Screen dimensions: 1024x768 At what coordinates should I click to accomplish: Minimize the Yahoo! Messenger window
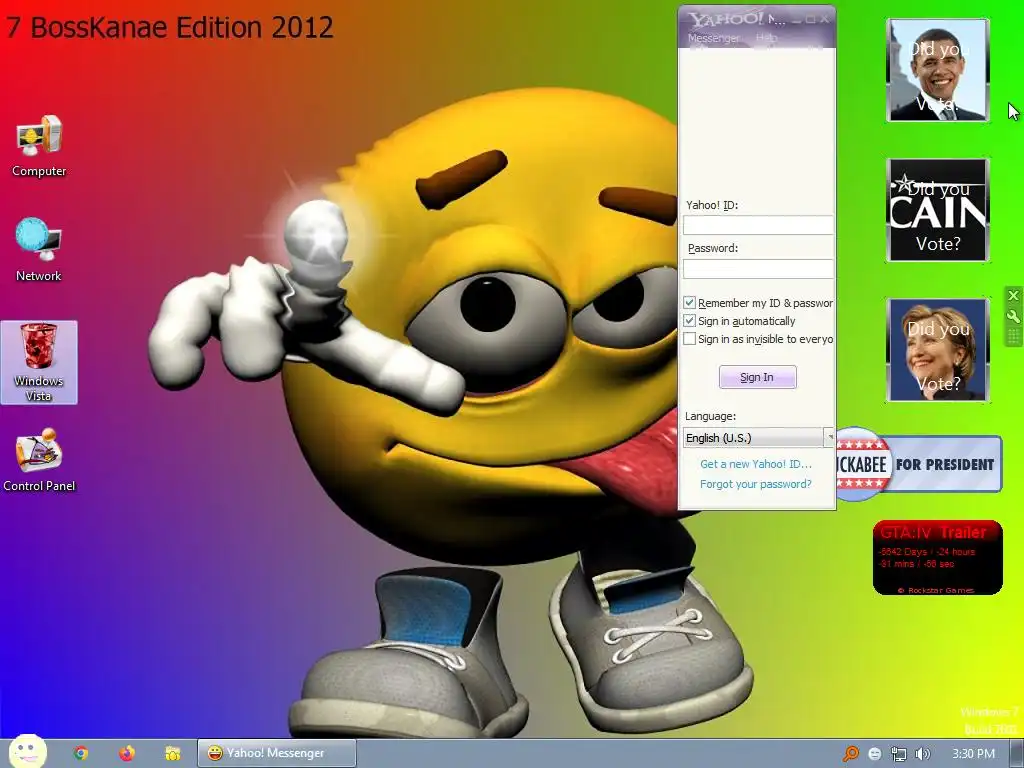[795, 19]
